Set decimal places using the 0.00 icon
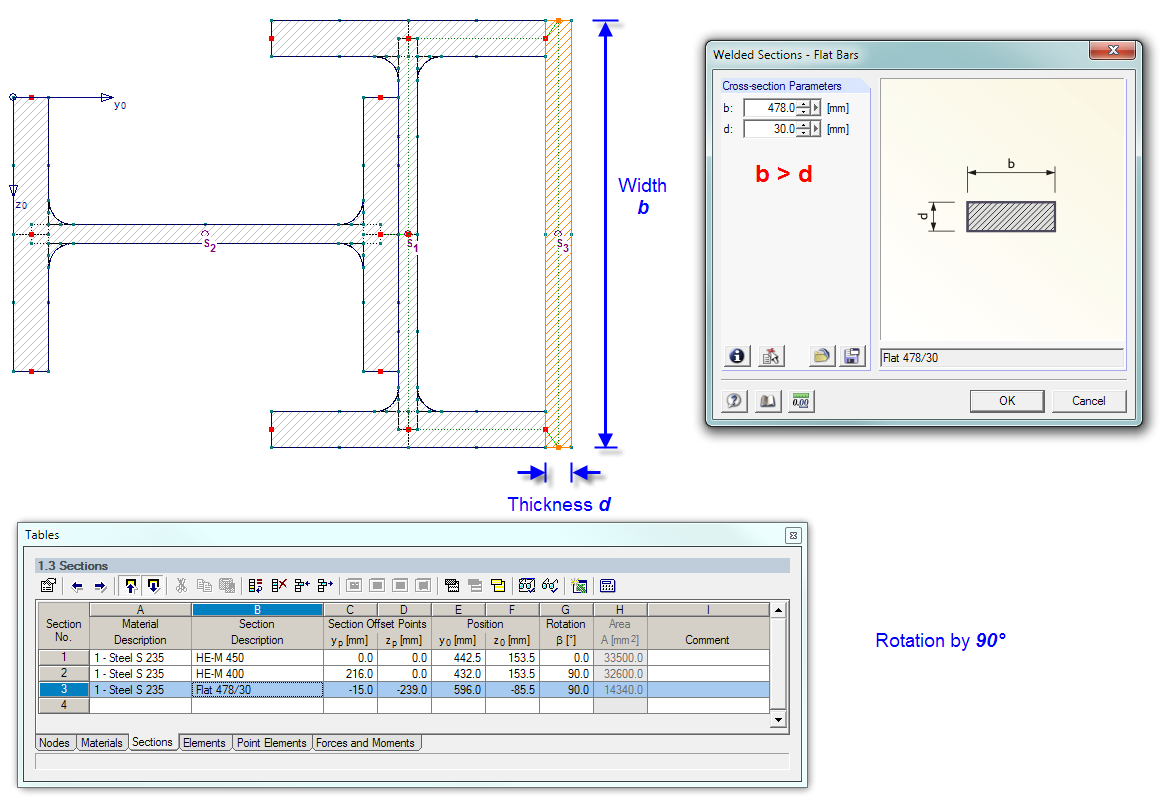This screenshot has height=808, width=1161. pyautogui.click(x=801, y=401)
